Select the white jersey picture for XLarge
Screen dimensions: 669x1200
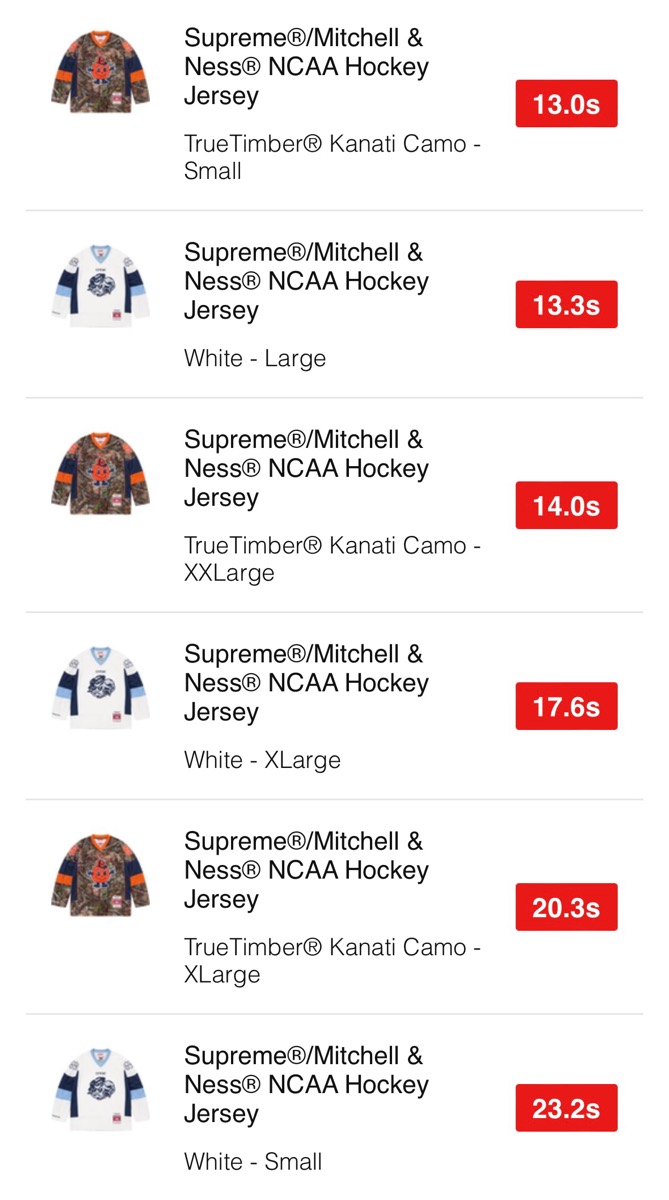tap(100, 687)
